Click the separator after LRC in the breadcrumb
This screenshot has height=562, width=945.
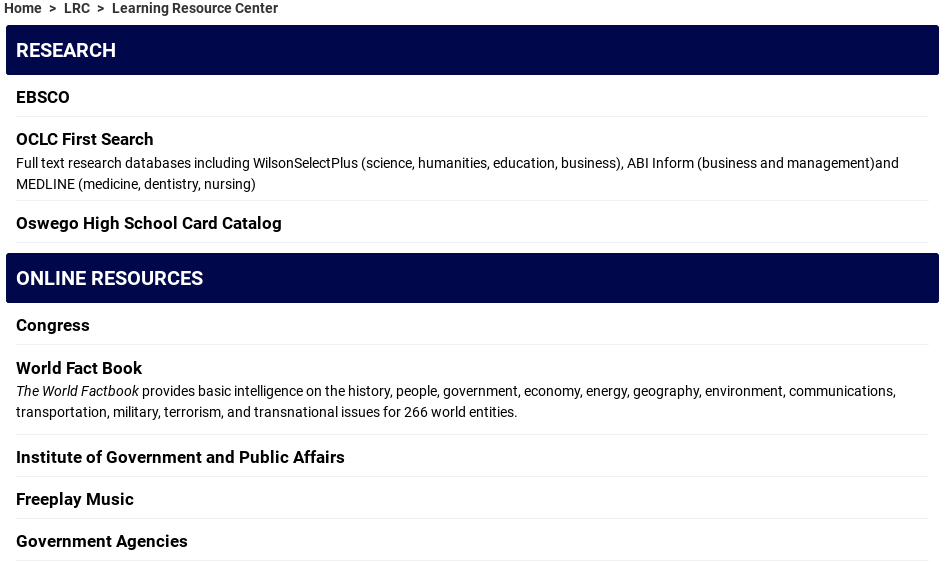click(x=101, y=9)
